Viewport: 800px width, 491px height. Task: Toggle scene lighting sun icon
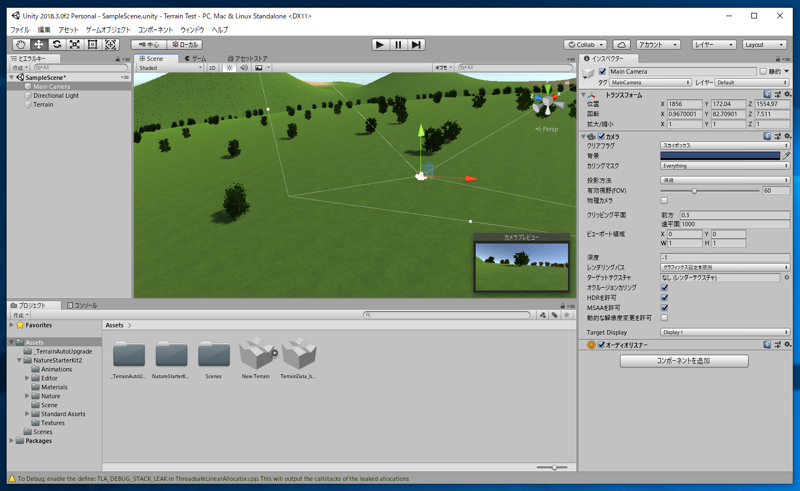229,67
